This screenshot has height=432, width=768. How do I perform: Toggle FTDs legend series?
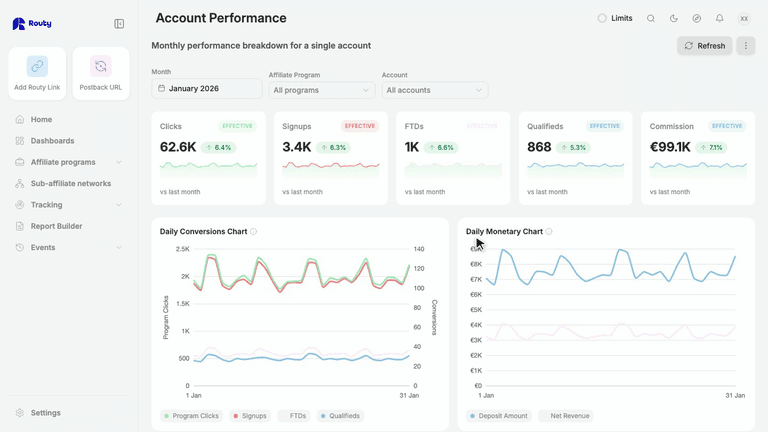tap(293, 416)
